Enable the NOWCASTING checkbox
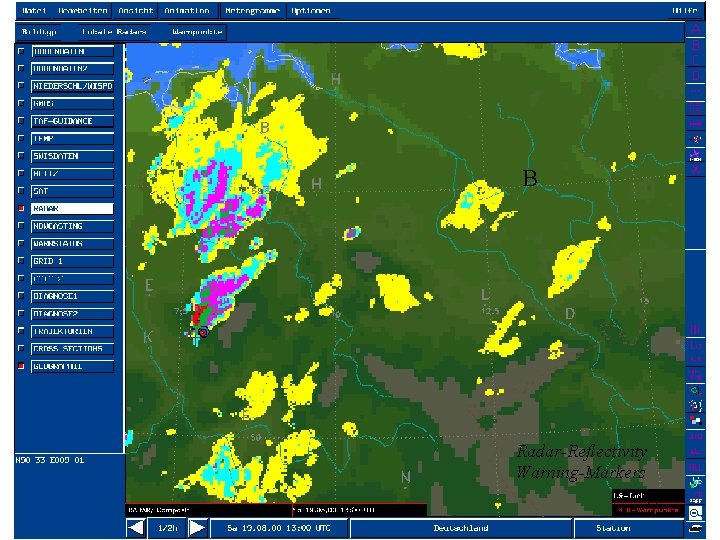Viewport: 720px width, 540px height. pos(21,225)
